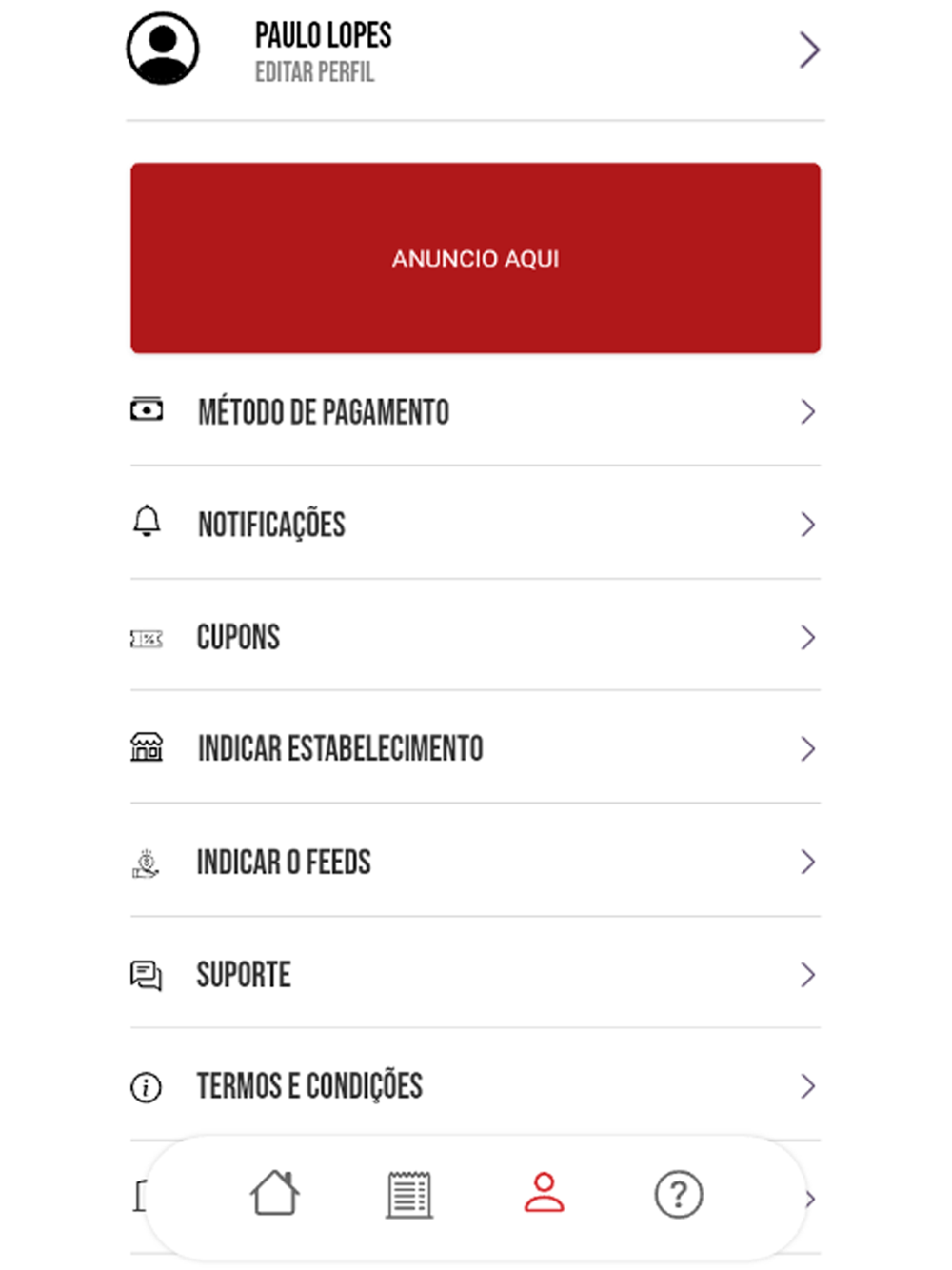
Task: Open Cupons chevron arrow
Action: pos(808,637)
